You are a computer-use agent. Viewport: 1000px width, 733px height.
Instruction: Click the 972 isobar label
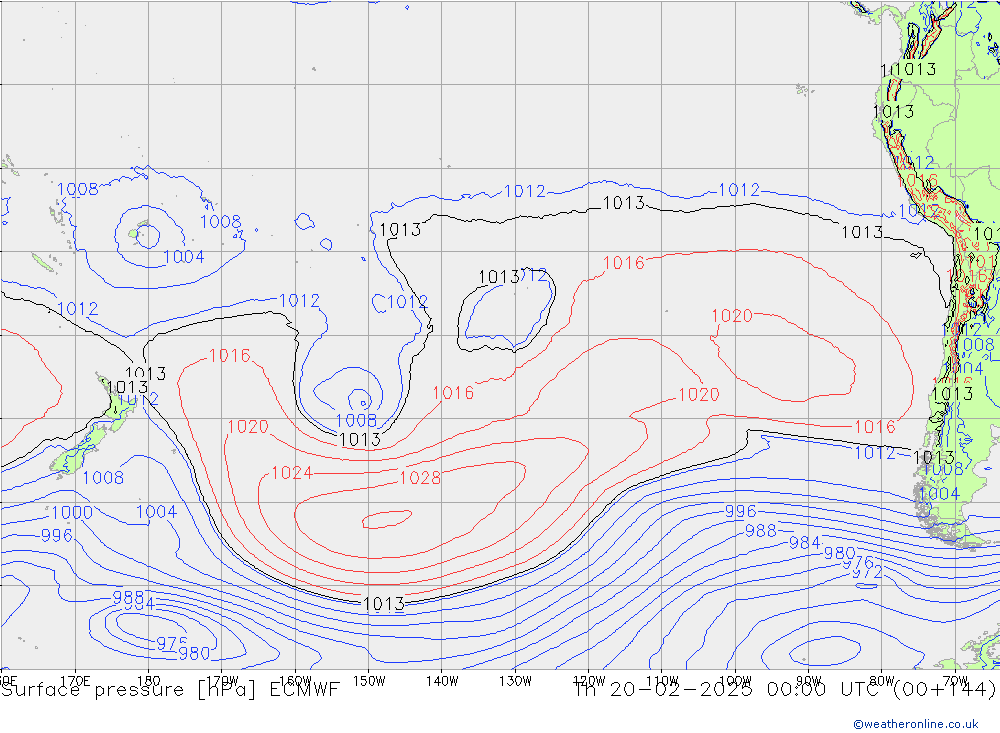tap(867, 572)
